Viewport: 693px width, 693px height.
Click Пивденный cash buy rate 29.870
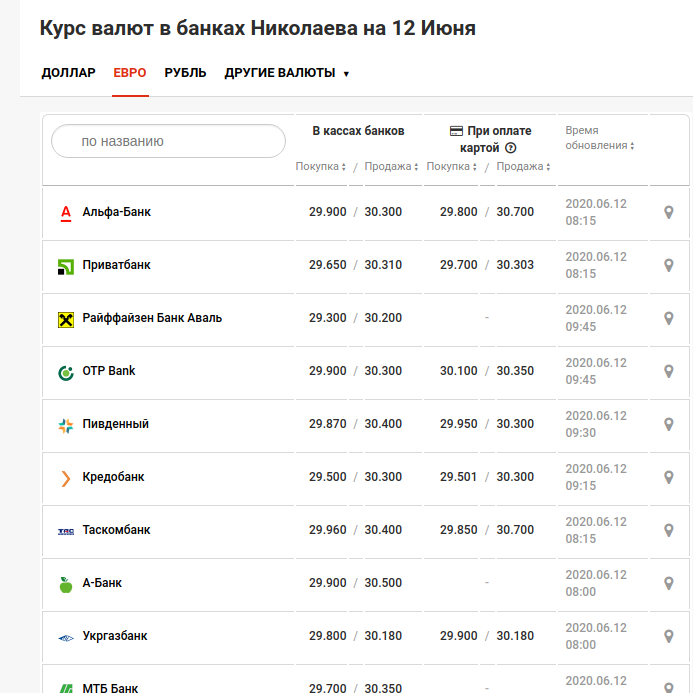point(327,424)
